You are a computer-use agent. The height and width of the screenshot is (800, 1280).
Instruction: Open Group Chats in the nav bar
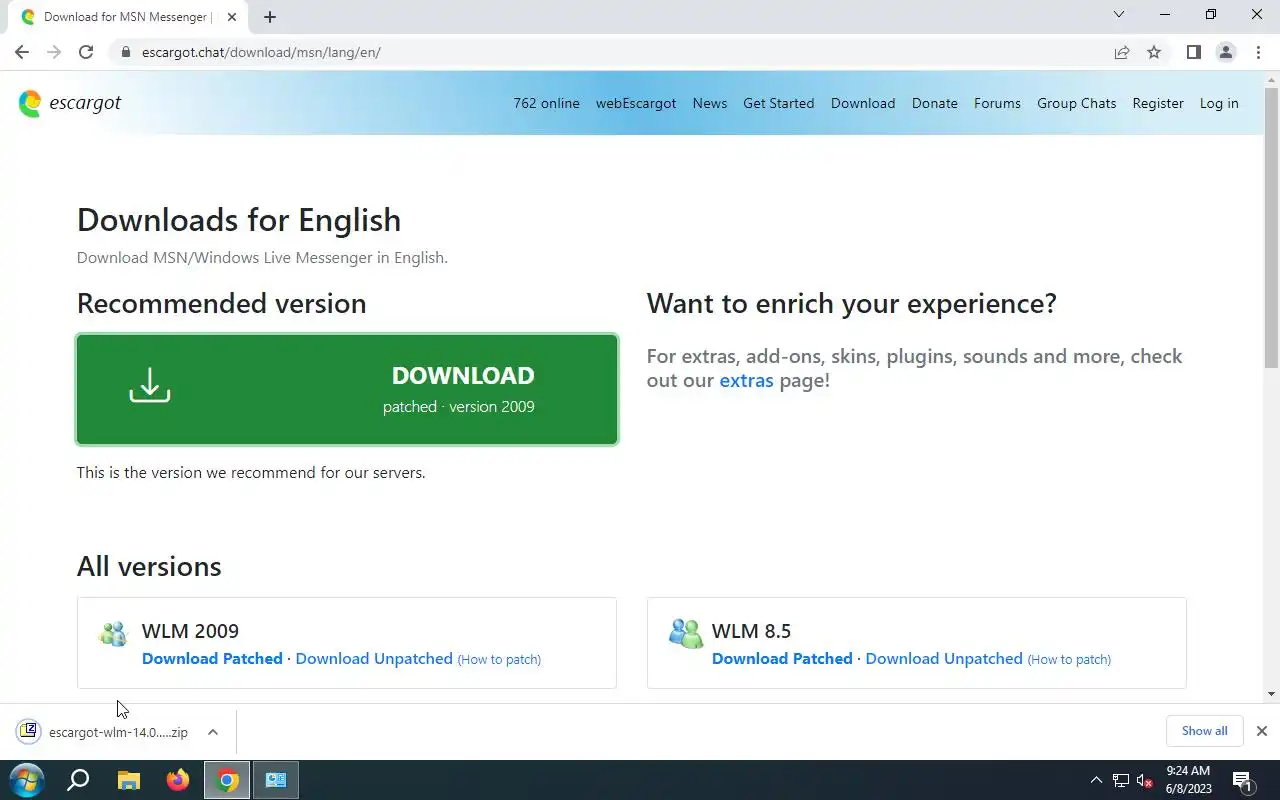click(1076, 103)
